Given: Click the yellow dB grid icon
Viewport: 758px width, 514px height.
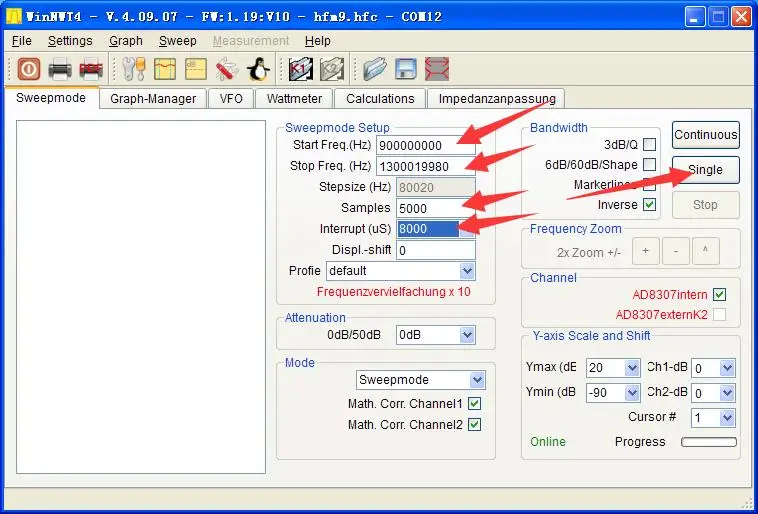Looking at the screenshot, I should 196,69.
